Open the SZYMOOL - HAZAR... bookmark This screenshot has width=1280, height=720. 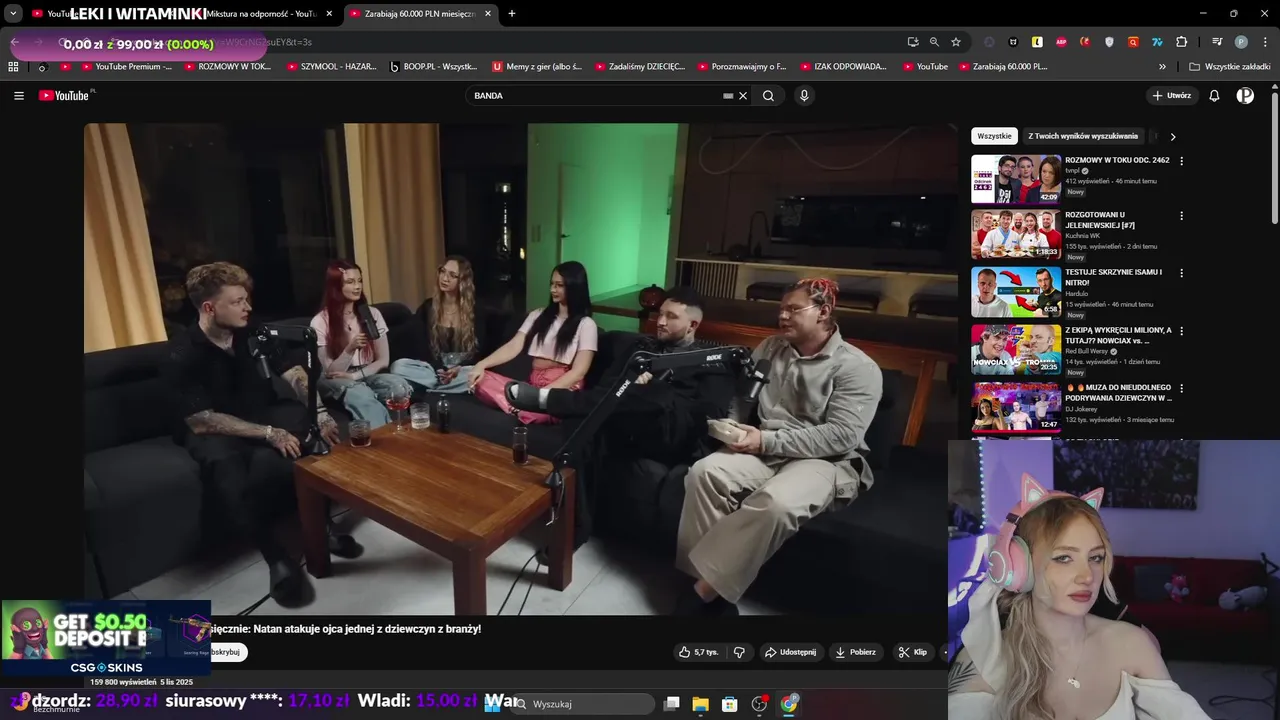tap(332, 67)
